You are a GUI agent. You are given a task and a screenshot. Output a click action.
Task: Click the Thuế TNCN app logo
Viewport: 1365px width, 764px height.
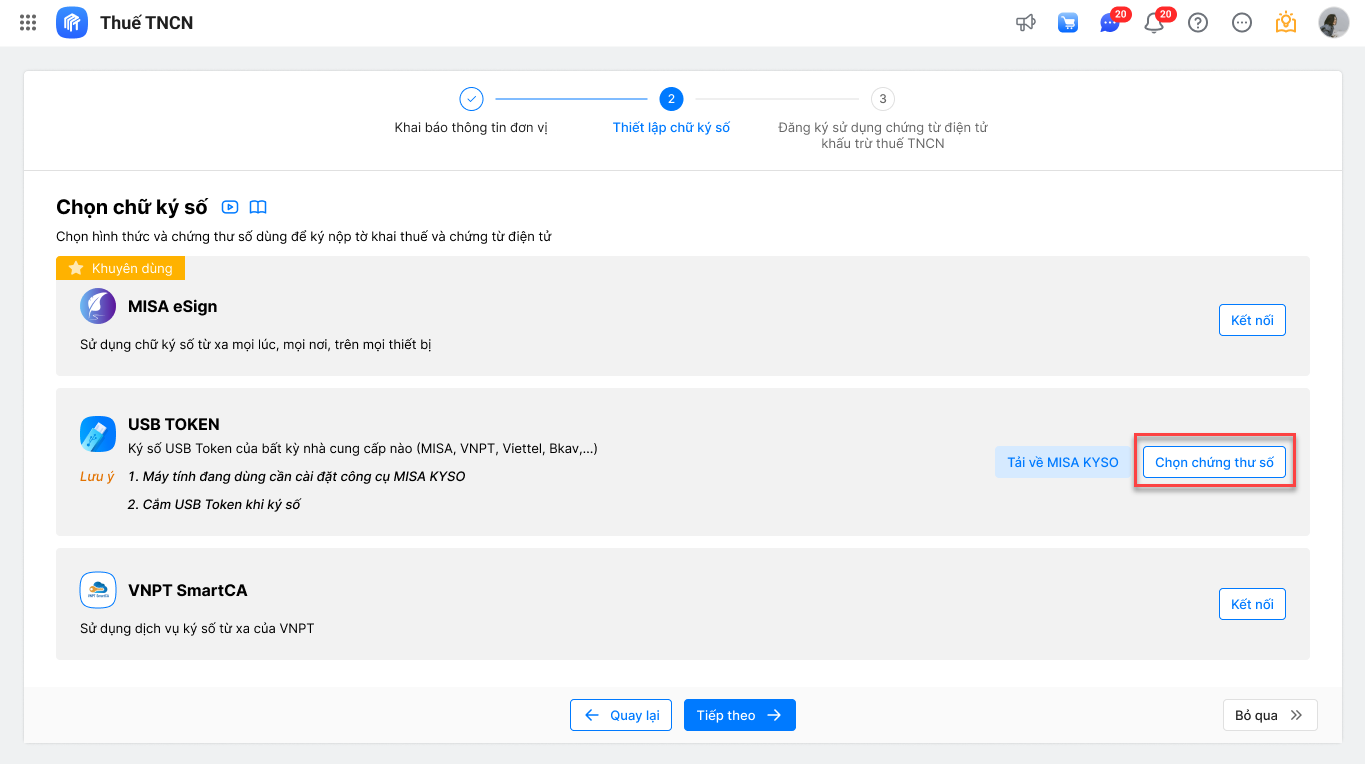pyautogui.click(x=72, y=22)
